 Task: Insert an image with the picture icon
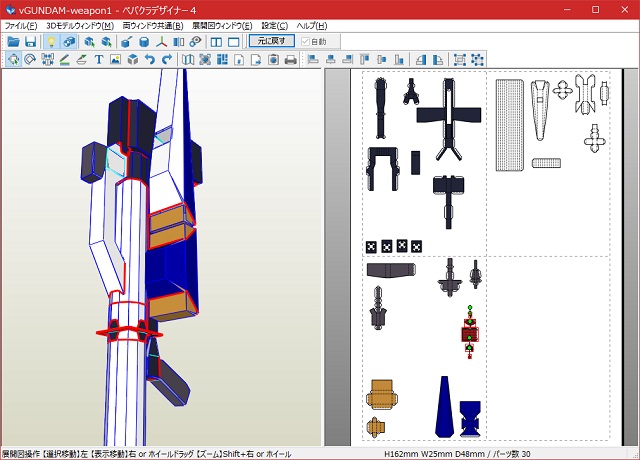click(x=116, y=60)
